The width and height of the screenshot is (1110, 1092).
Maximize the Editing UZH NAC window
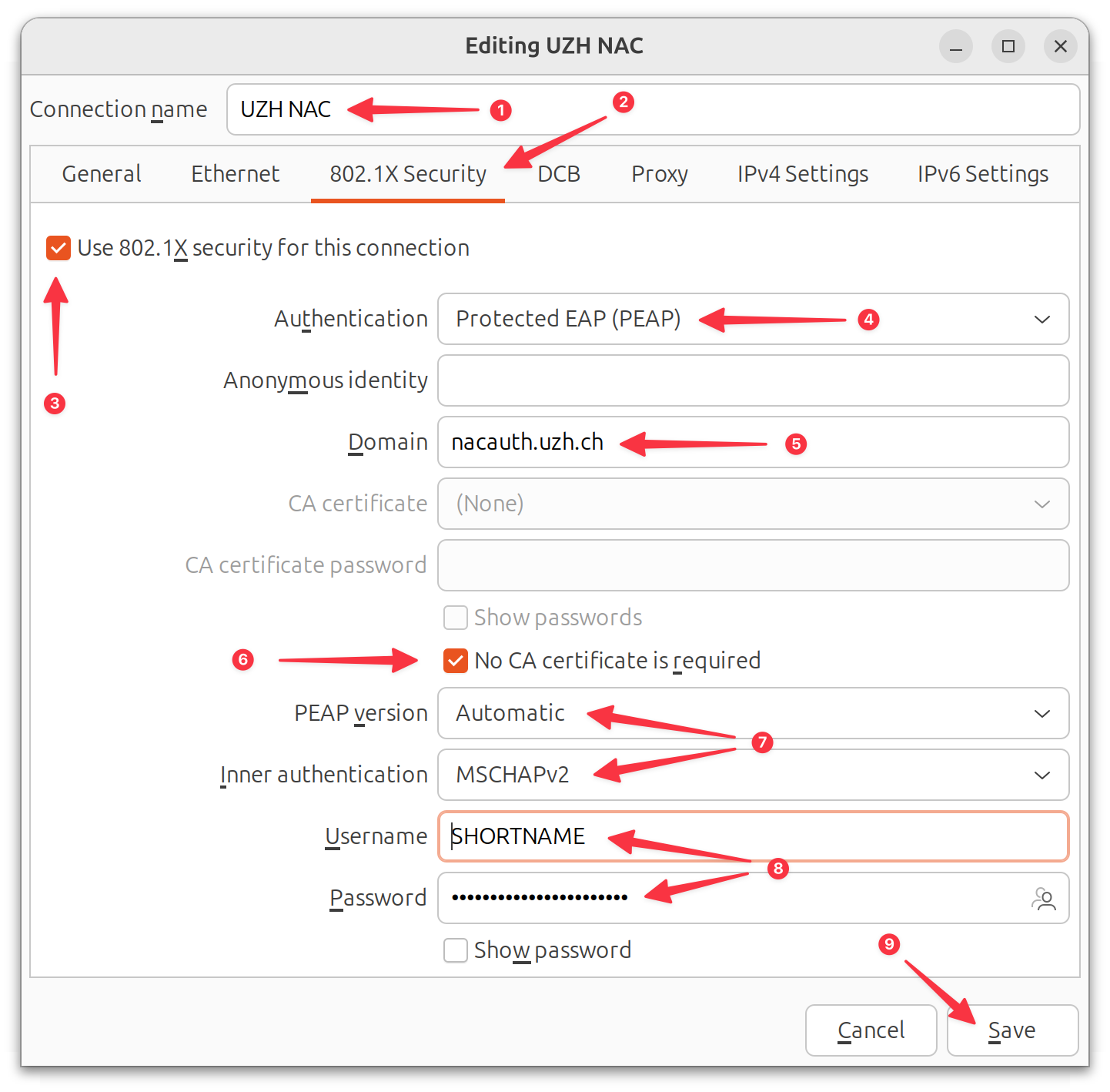click(1008, 46)
